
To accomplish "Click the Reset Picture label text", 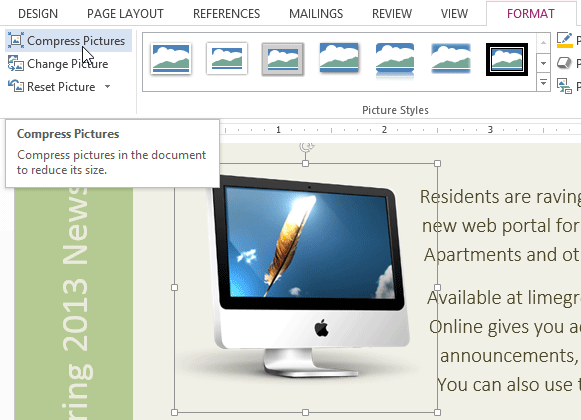I will (x=61, y=87).
